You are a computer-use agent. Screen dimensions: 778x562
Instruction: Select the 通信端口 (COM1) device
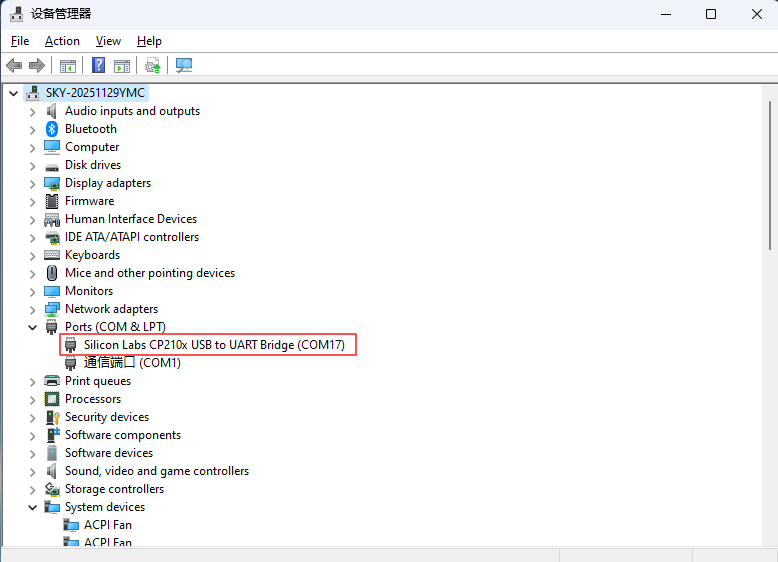click(132, 363)
